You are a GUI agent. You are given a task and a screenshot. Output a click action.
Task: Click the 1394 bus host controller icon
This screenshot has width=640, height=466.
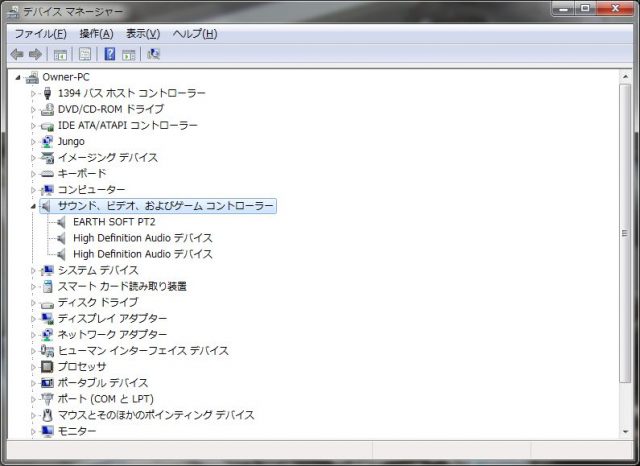(x=47, y=93)
